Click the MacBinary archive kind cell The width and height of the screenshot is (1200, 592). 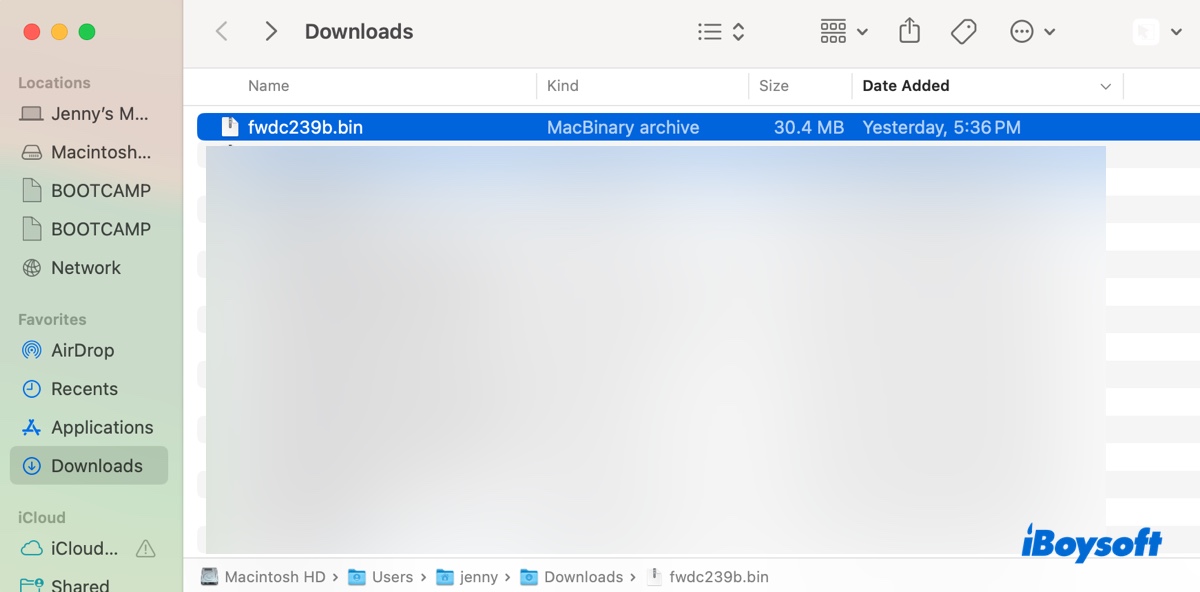click(623, 127)
